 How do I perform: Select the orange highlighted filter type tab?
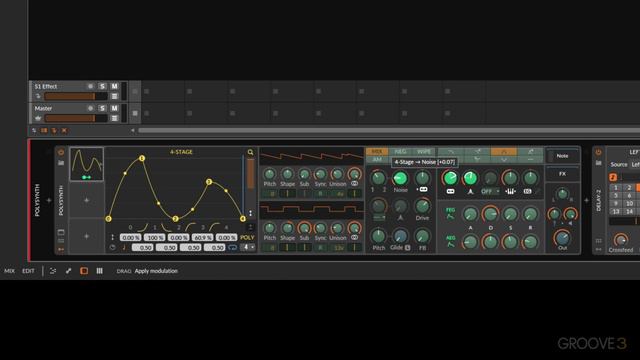(x=504, y=151)
